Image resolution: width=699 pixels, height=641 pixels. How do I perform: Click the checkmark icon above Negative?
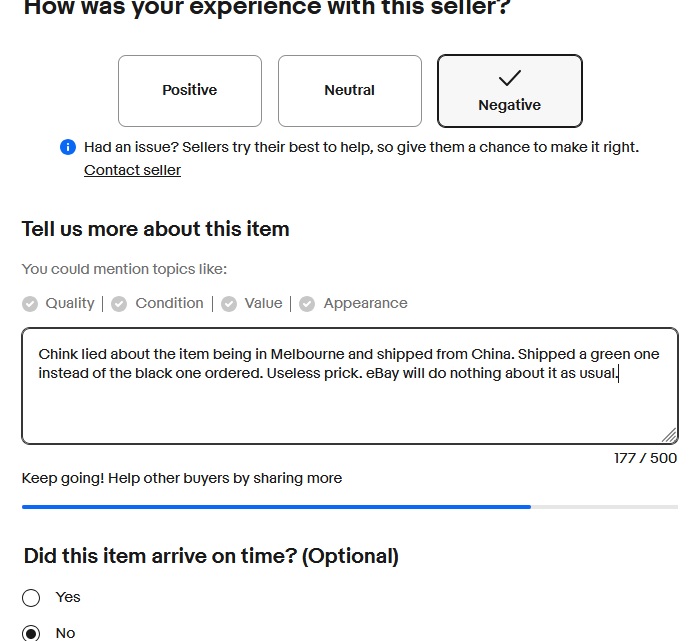click(510, 78)
